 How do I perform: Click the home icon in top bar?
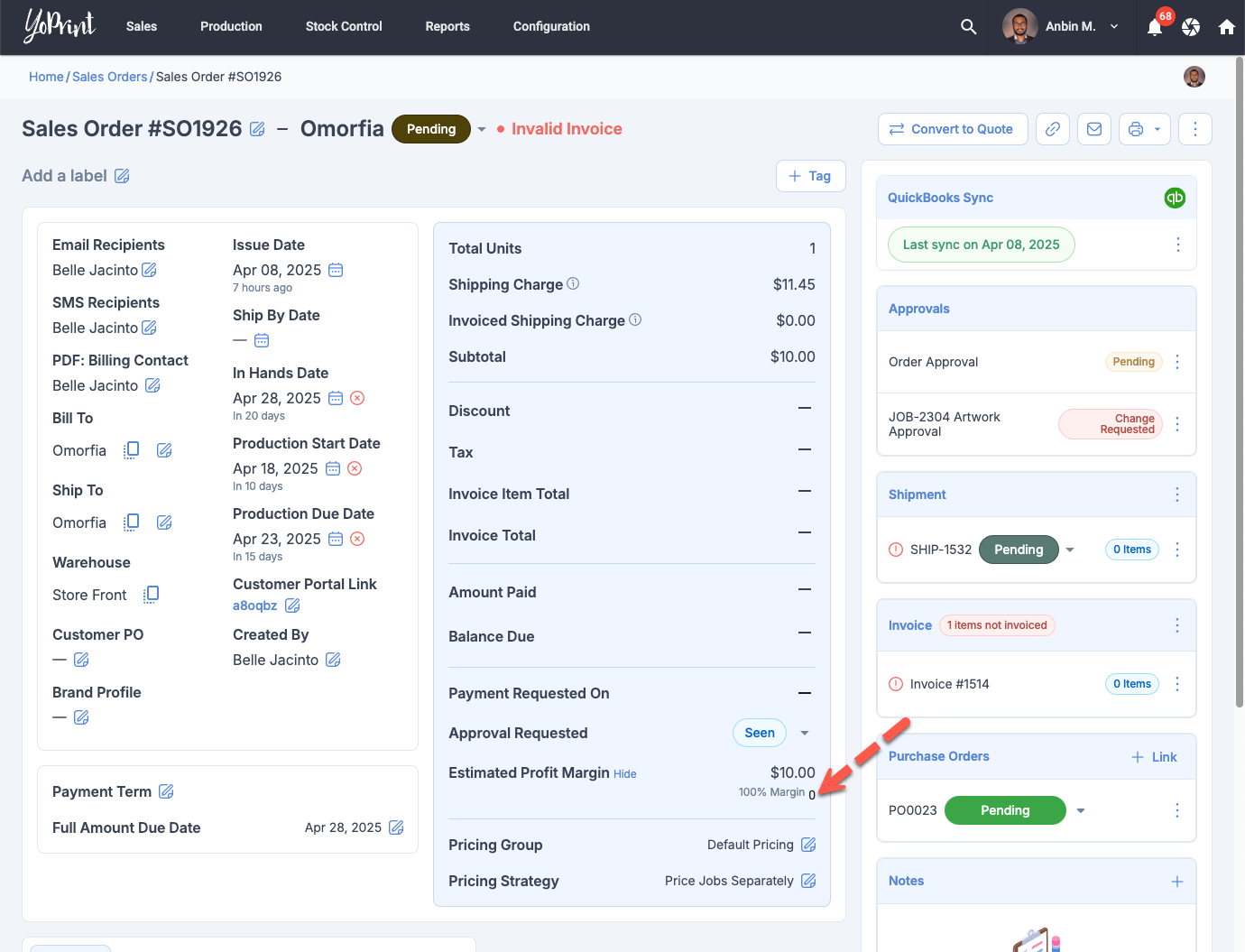click(1226, 27)
